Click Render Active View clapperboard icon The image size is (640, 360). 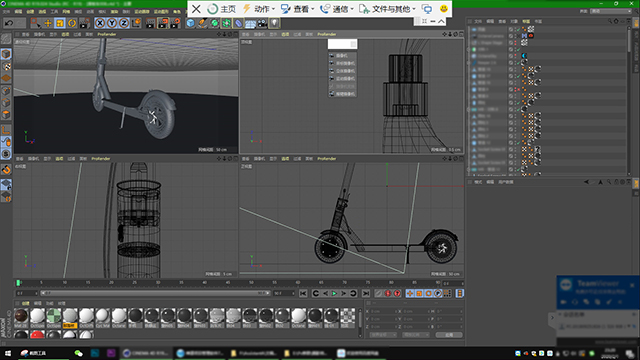pyautogui.click(x=151, y=23)
